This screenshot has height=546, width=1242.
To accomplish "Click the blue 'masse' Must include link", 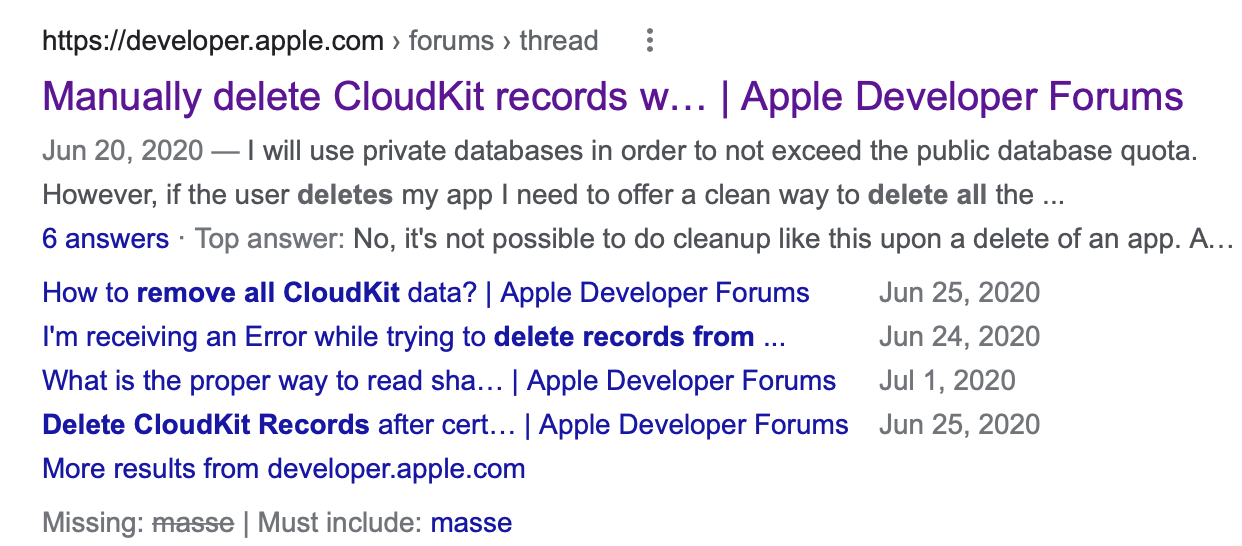I will pyautogui.click(x=471, y=522).
